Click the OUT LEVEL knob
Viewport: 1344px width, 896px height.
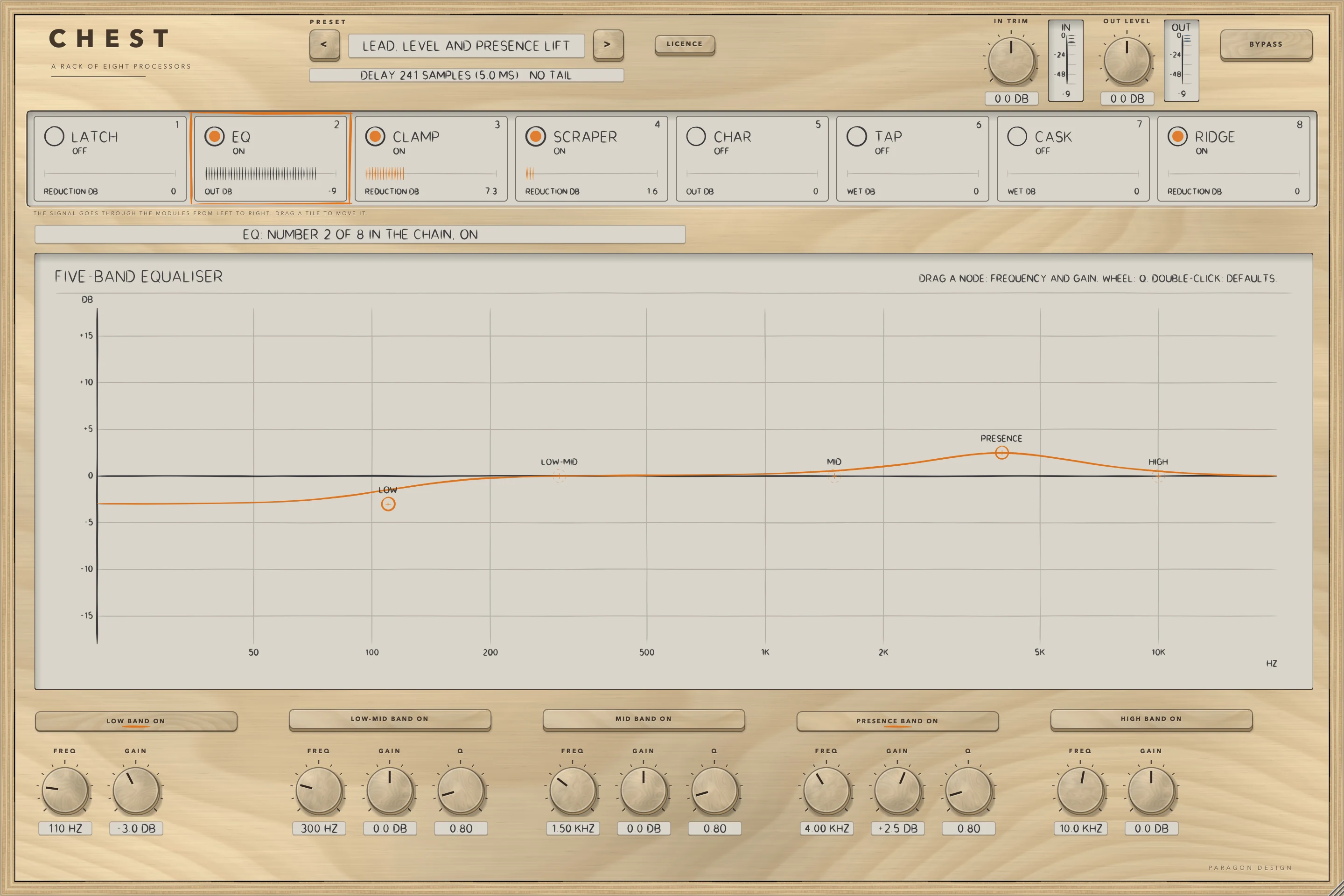pos(1127,60)
